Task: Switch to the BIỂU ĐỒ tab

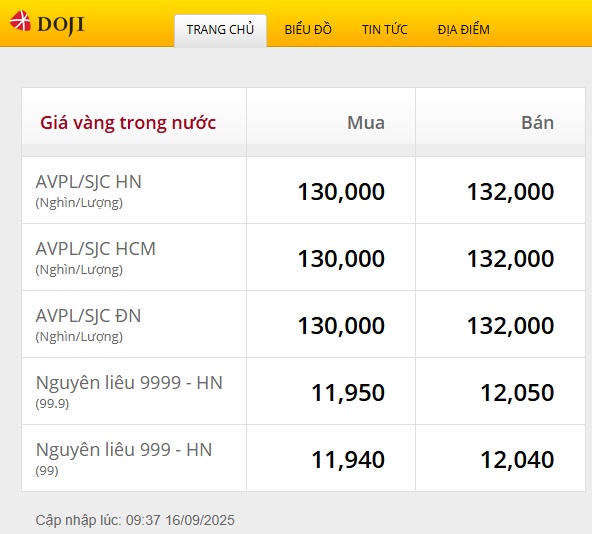Action: click(x=308, y=29)
